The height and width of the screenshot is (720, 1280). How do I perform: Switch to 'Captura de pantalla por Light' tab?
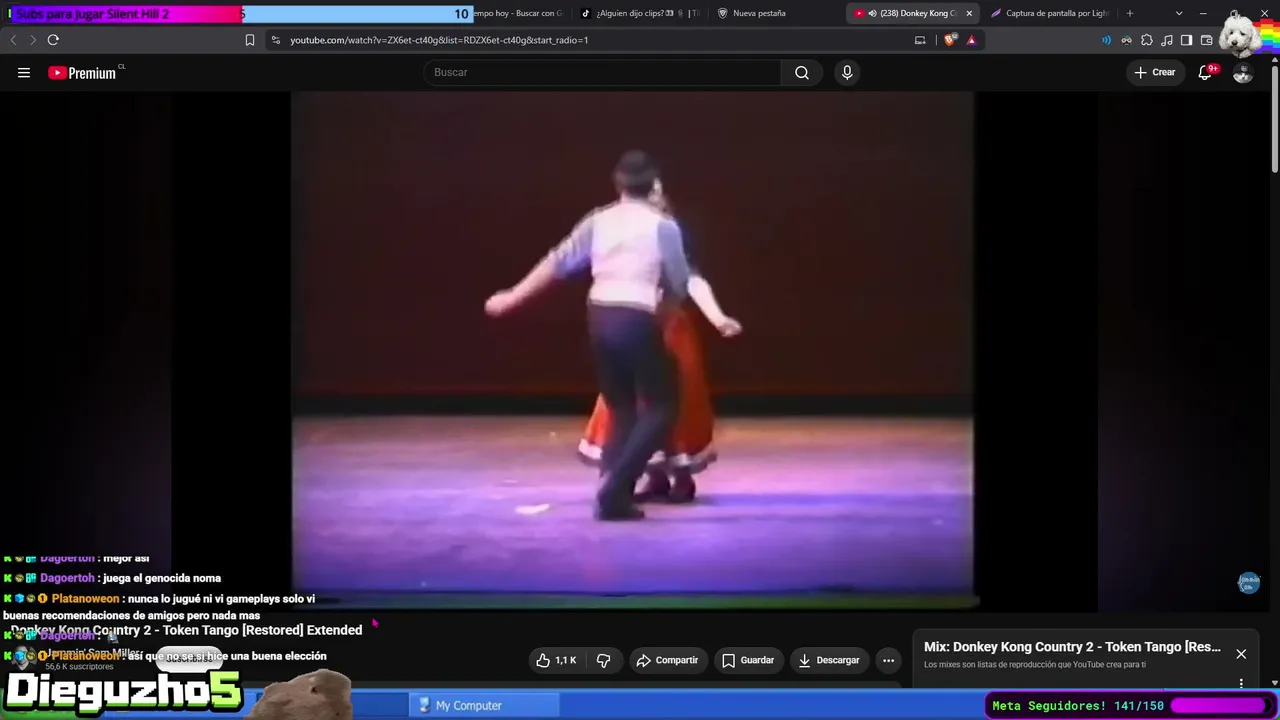pyautogui.click(x=1050, y=13)
